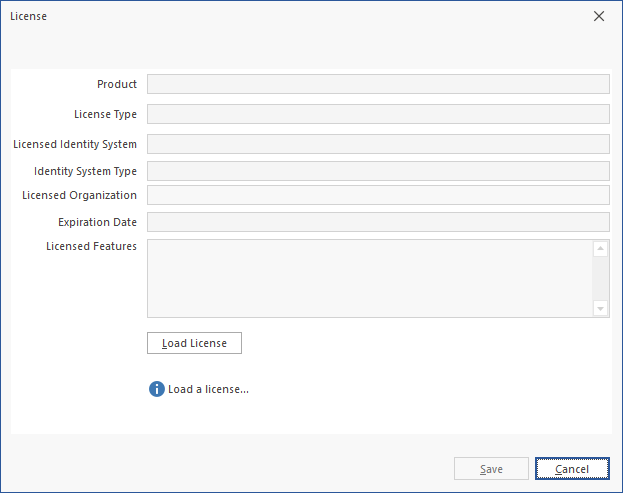Click the License title bar text
The width and height of the screenshot is (623, 493).
[x=29, y=17]
